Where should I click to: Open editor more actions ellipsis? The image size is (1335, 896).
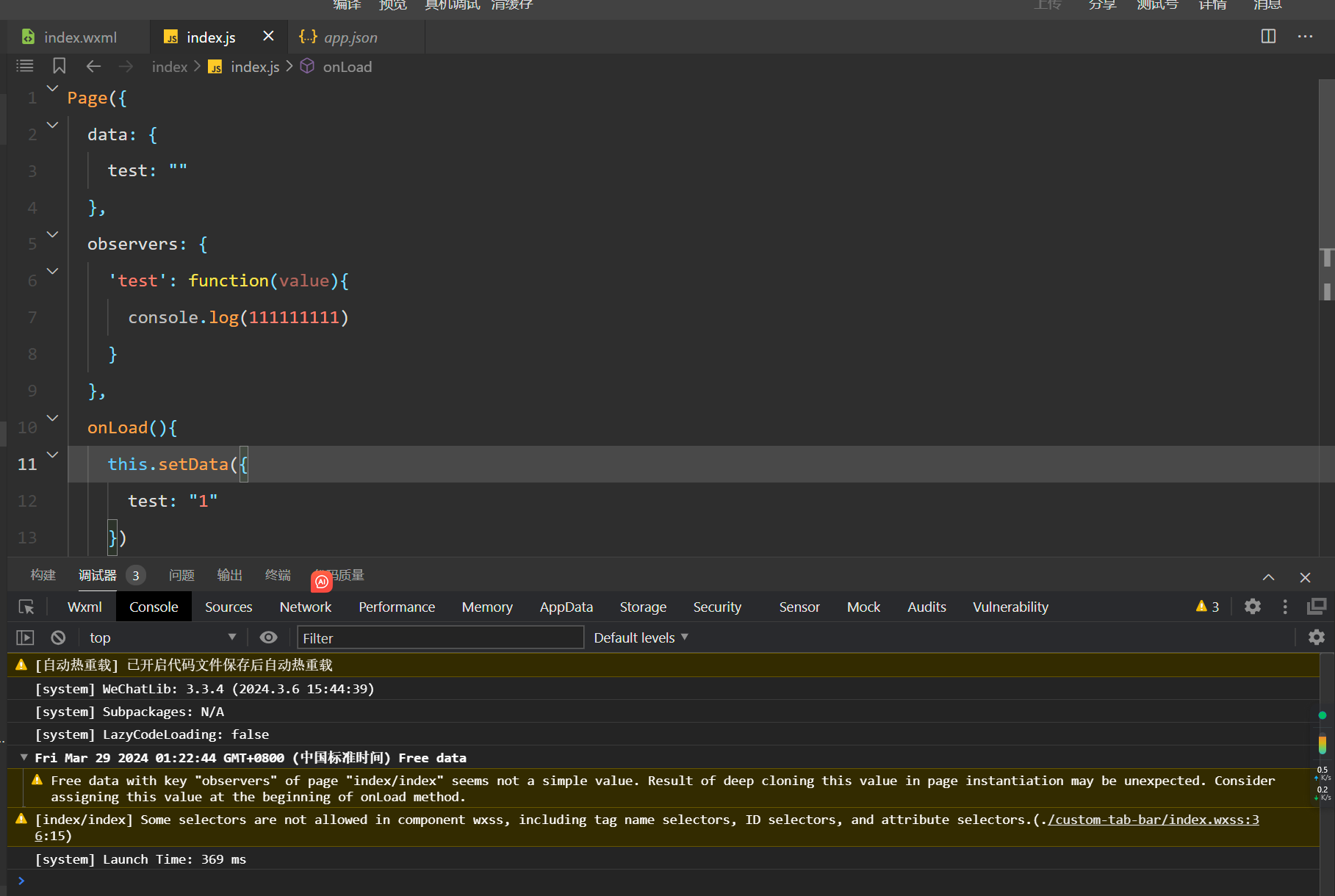pos(1305,36)
